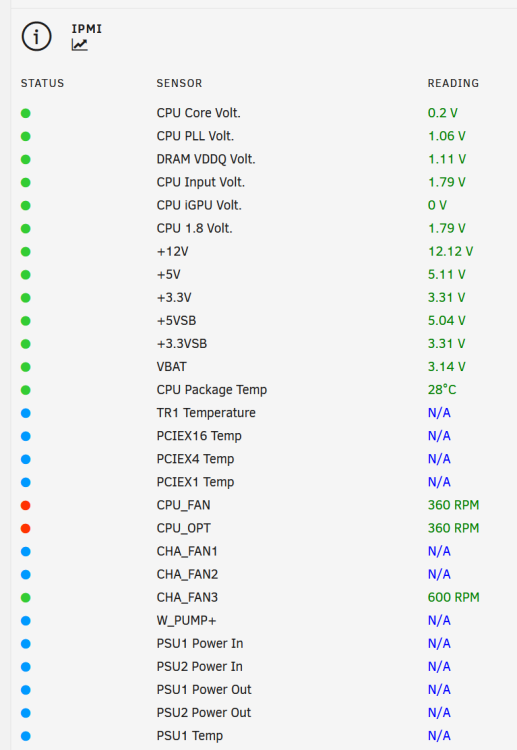517x750 pixels.
Task: Click the 360 RPM reading for CPU_FAN
Action: [453, 505]
